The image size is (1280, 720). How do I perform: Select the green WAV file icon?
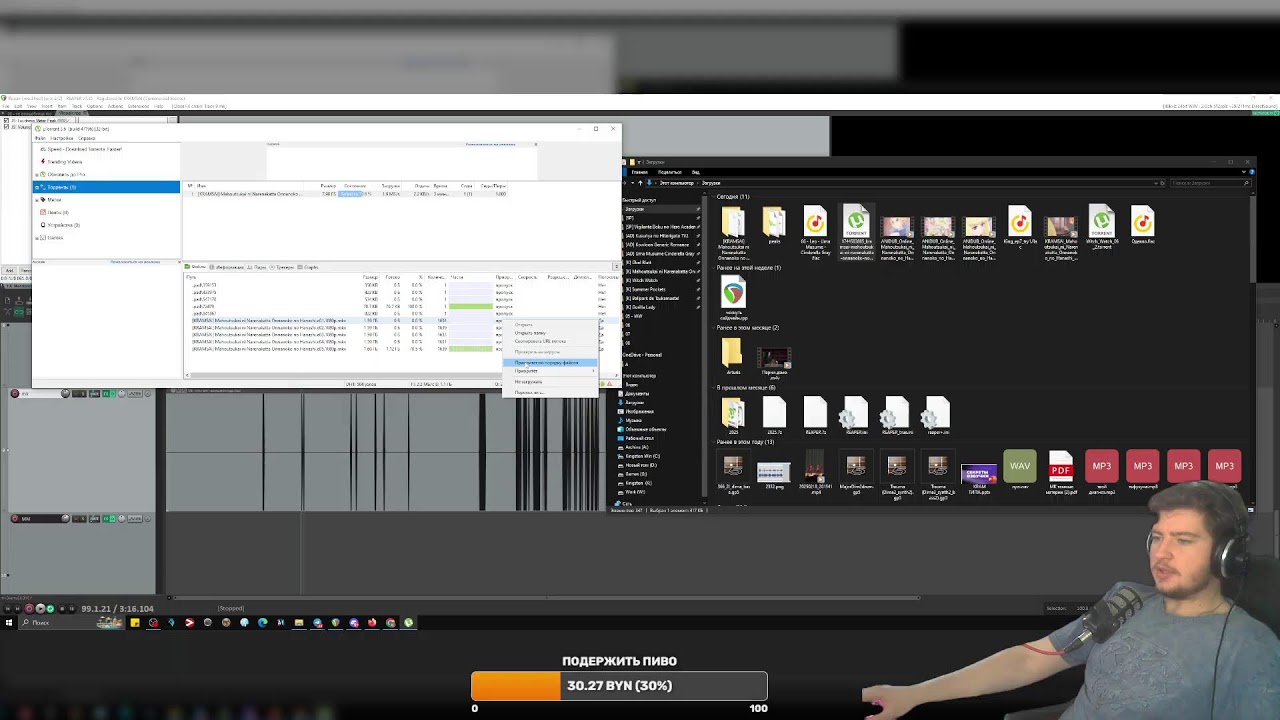1020,466
